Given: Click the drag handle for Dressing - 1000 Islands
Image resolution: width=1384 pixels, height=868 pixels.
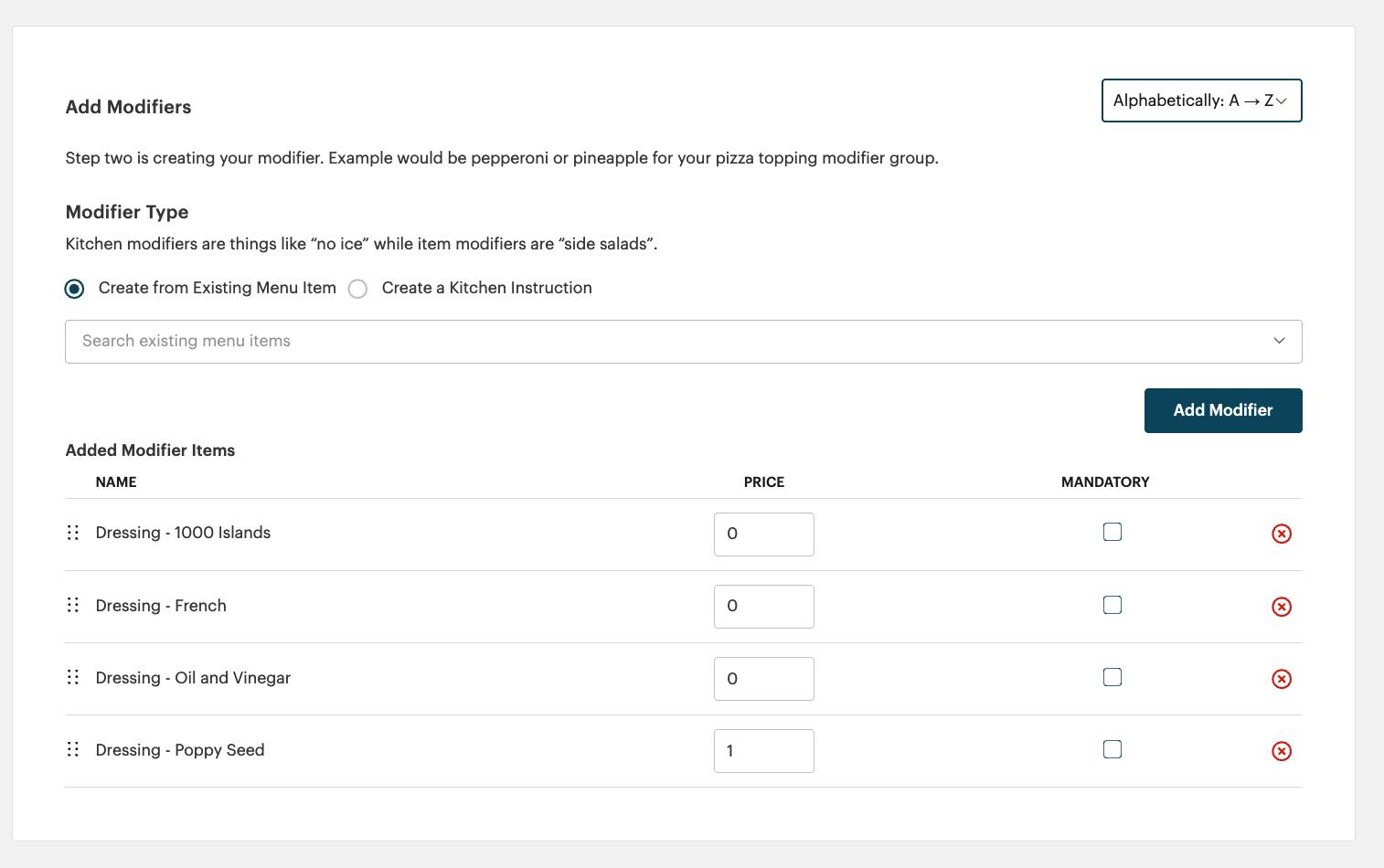Looking at the screenshot, I should pyautogui.click(x=73, y=532).
